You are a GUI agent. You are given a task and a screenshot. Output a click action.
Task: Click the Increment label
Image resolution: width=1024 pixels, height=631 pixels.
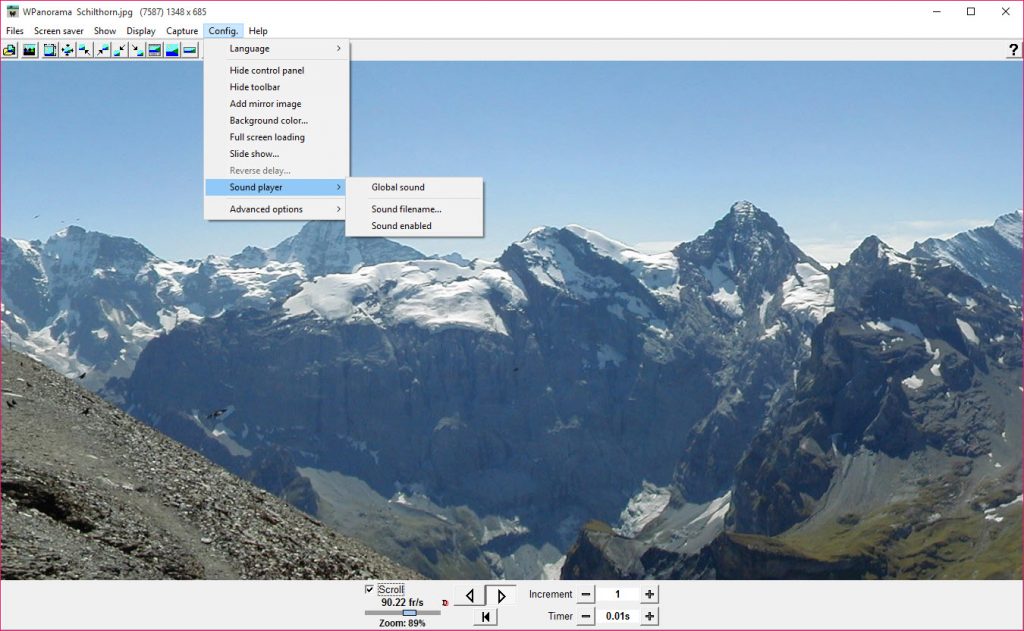(551, 594)
